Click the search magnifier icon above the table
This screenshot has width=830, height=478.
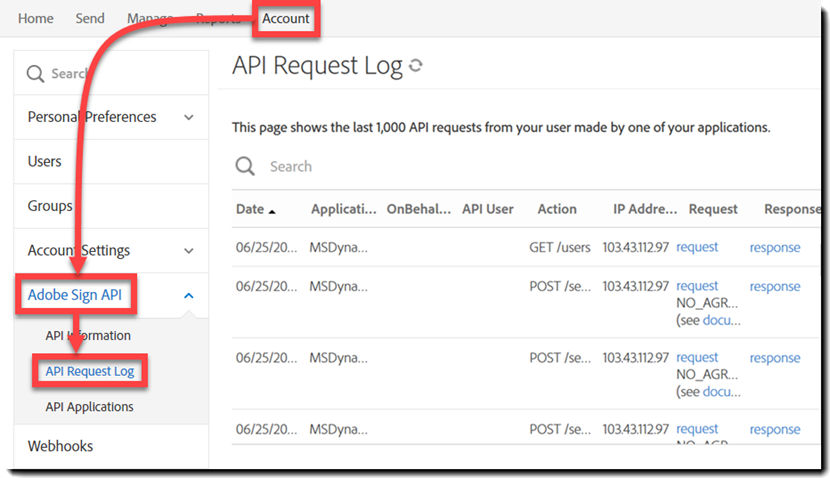point(245,166)
